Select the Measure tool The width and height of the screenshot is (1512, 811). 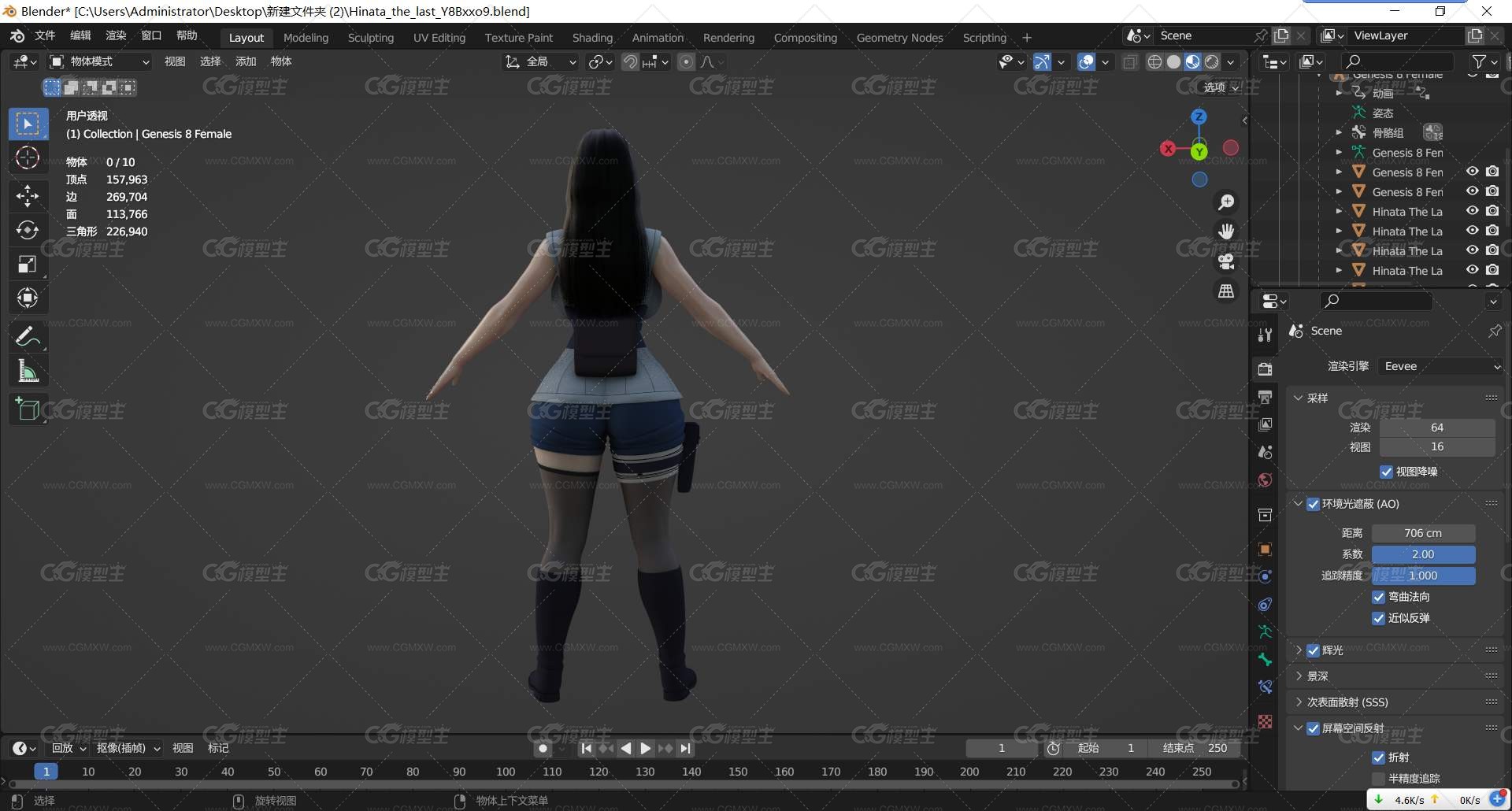pos(28,371)
